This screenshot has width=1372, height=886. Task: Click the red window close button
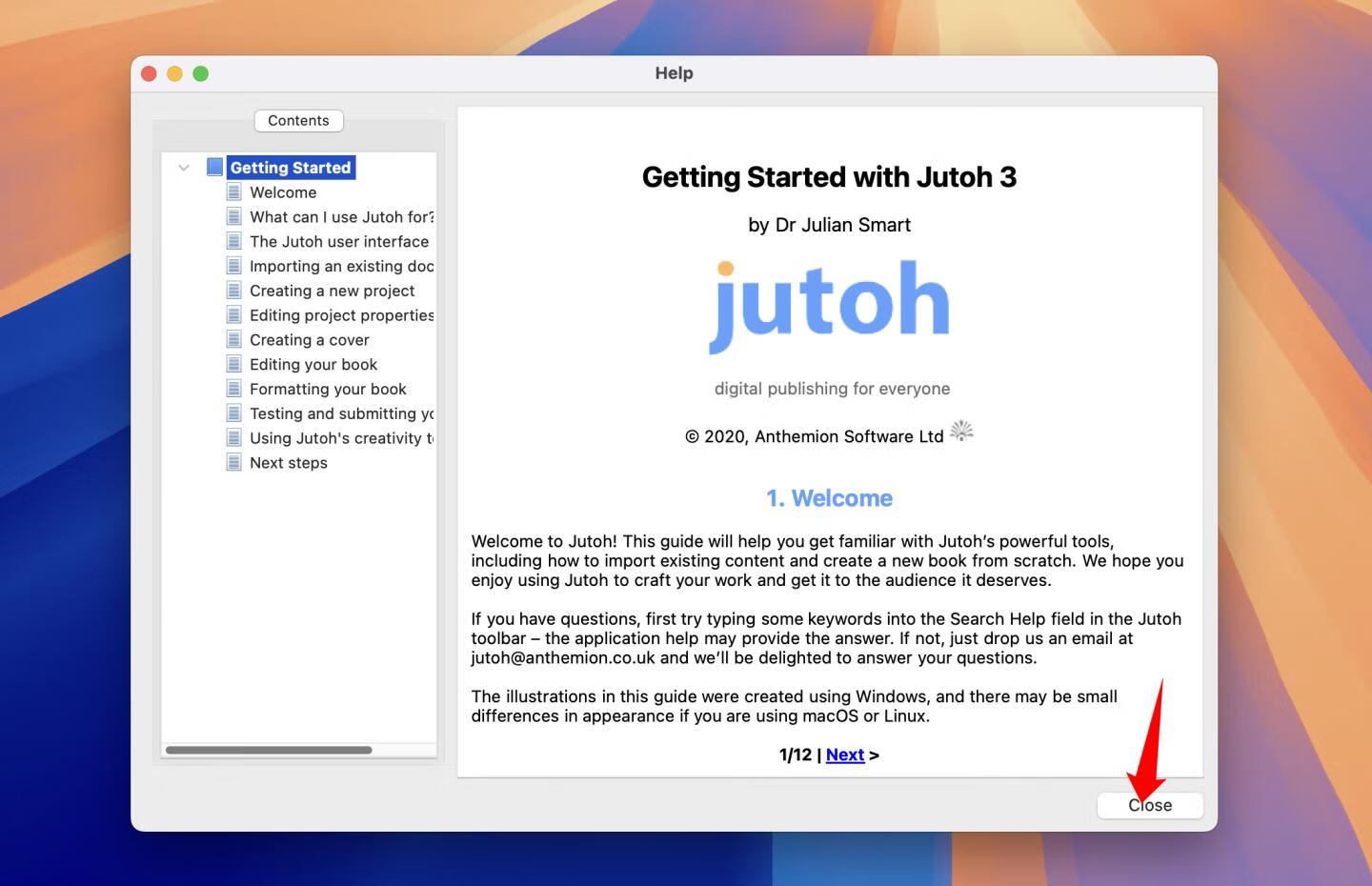point(149,73)
